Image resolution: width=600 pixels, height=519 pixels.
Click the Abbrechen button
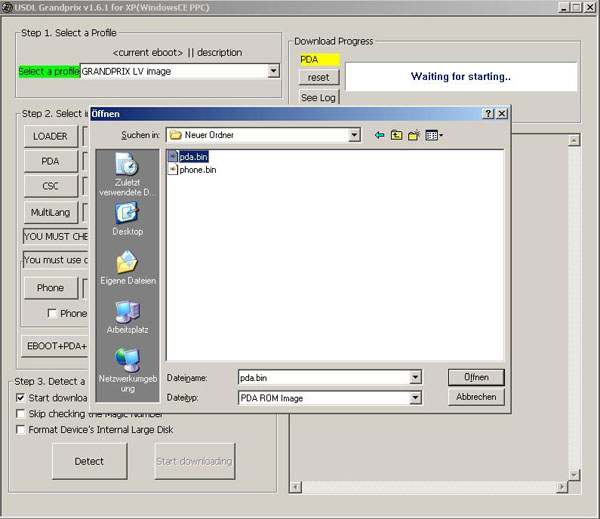point(476,397)
